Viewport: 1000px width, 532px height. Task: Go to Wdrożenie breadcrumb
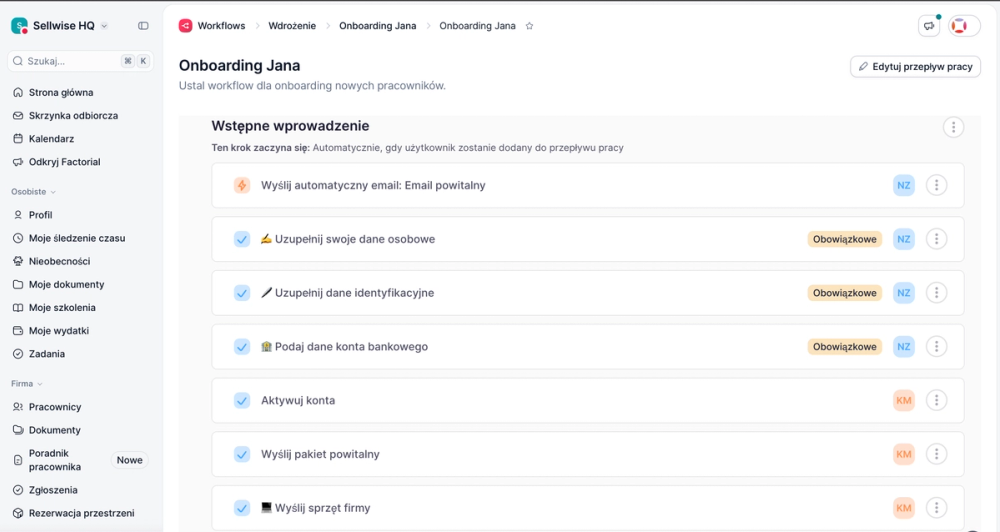pyautogui.click(x=292, y=26)
